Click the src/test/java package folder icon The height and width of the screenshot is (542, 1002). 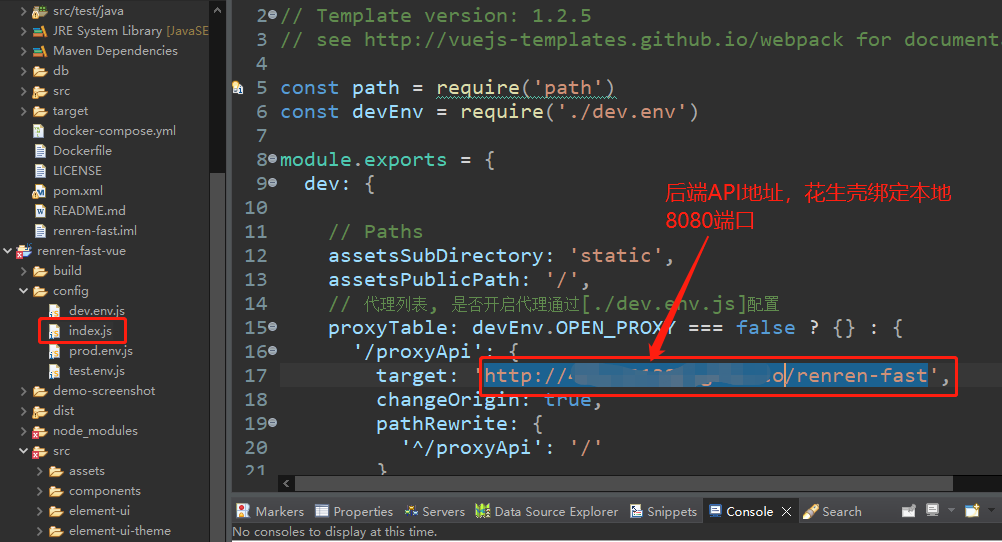(x=40, y=11)
